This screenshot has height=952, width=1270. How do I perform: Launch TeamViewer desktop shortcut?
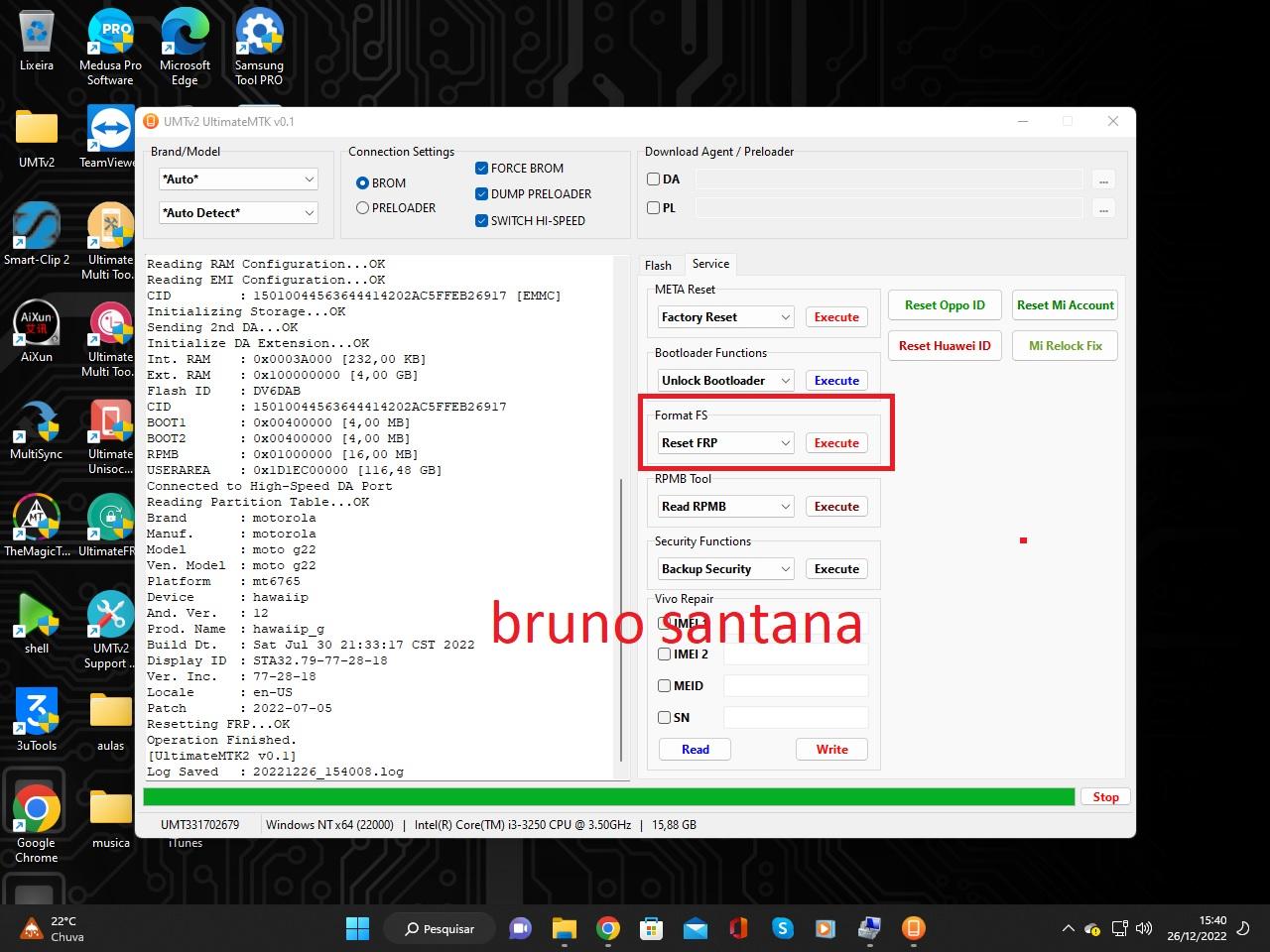click(109, 138)
